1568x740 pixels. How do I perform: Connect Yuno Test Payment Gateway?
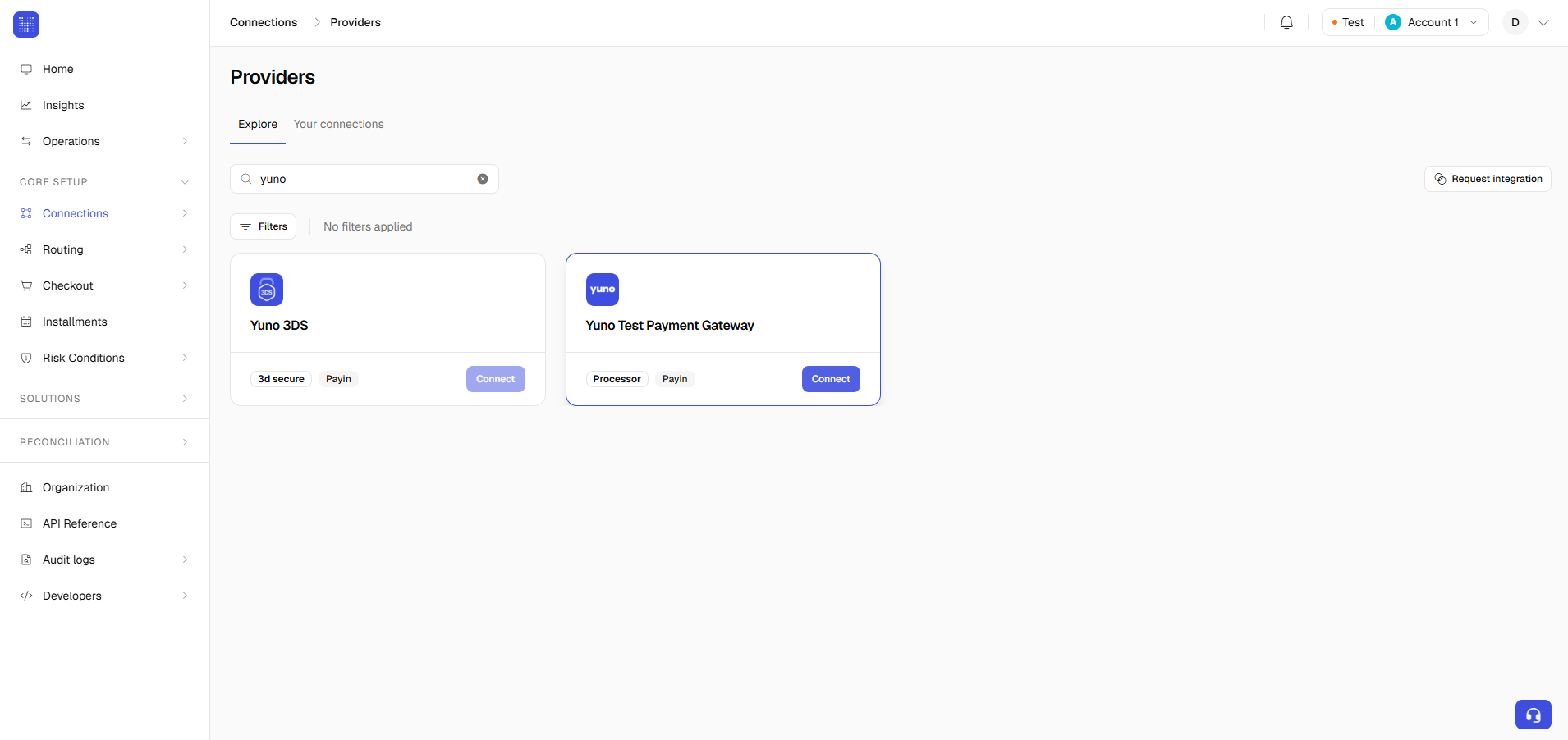[831, 379]
